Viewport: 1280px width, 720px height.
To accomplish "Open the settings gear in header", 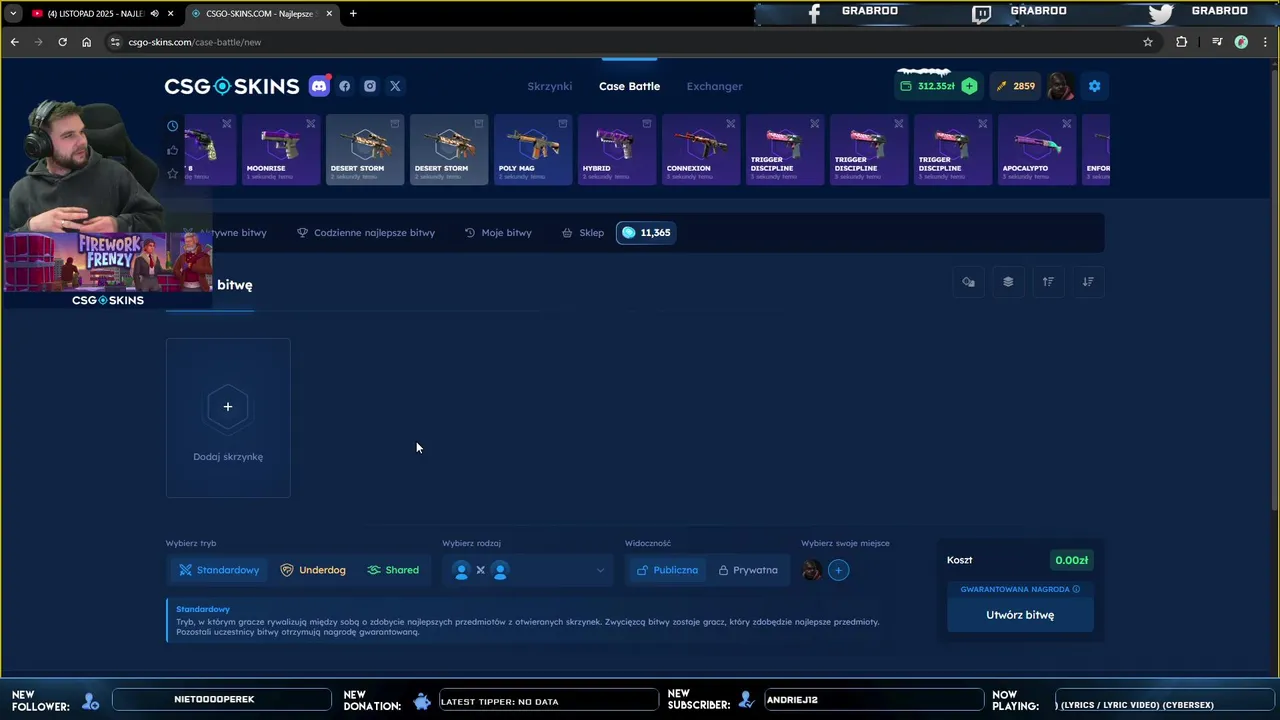I will 1094,86.
